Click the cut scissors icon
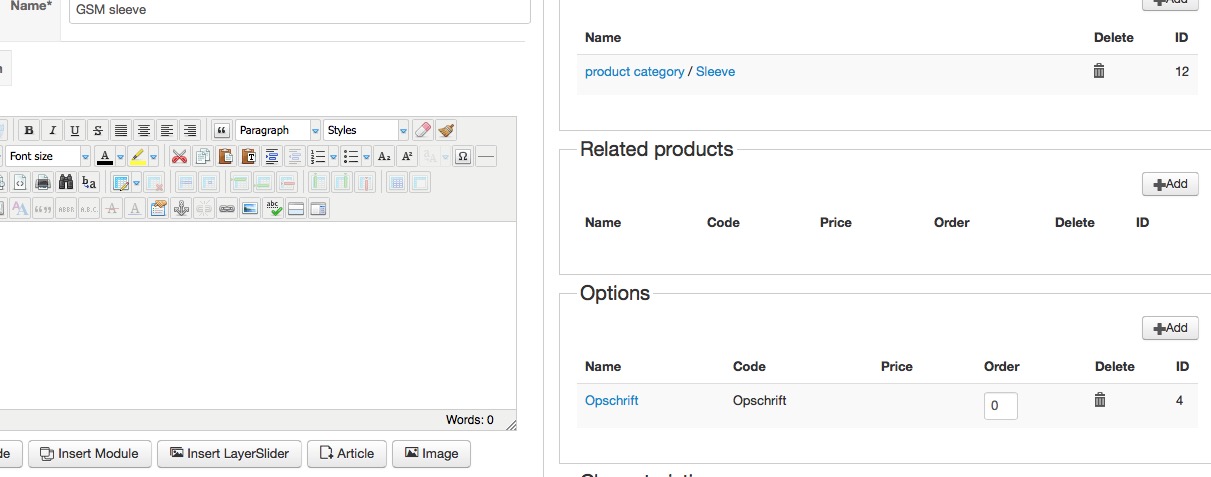This screenshot has height=477, width=1211. pyautogui.click(x=179, y=156)
